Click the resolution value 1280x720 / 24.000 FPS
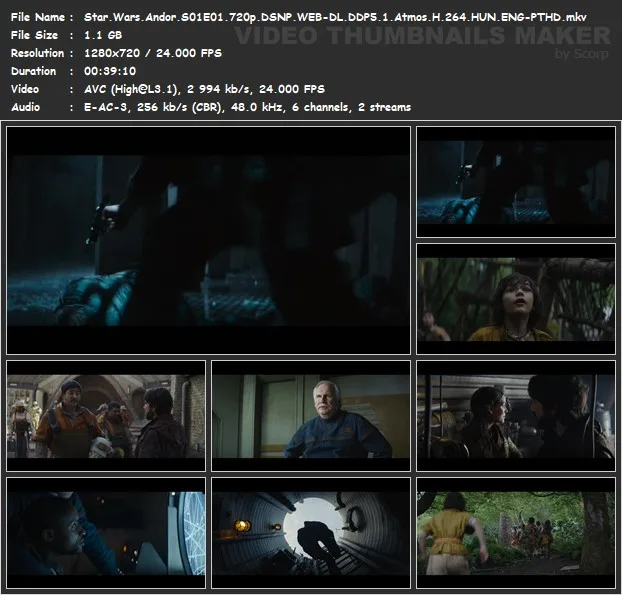622x595 pixels. pyautogui.click(x=153, y=53)
